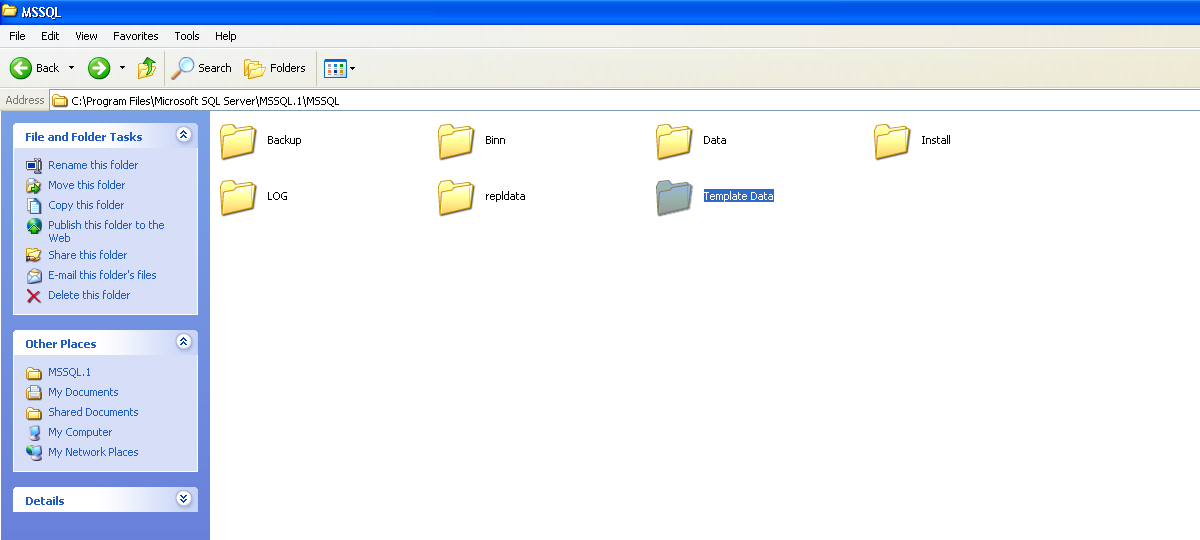Click Share this folder link
This screenshot has width=1200, height=540.
[88, 255]
